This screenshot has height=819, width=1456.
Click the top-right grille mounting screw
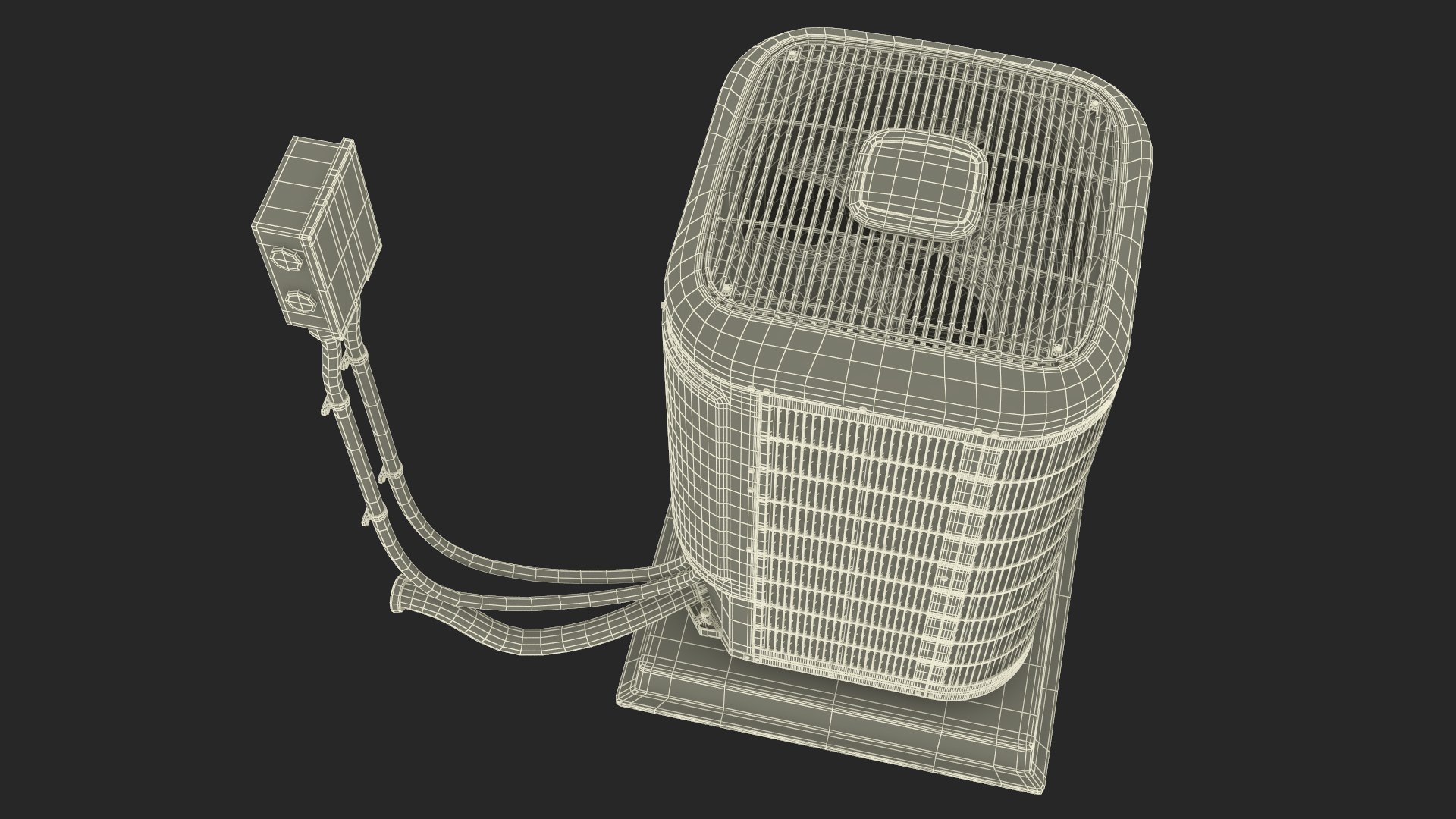coord(1094,104)
